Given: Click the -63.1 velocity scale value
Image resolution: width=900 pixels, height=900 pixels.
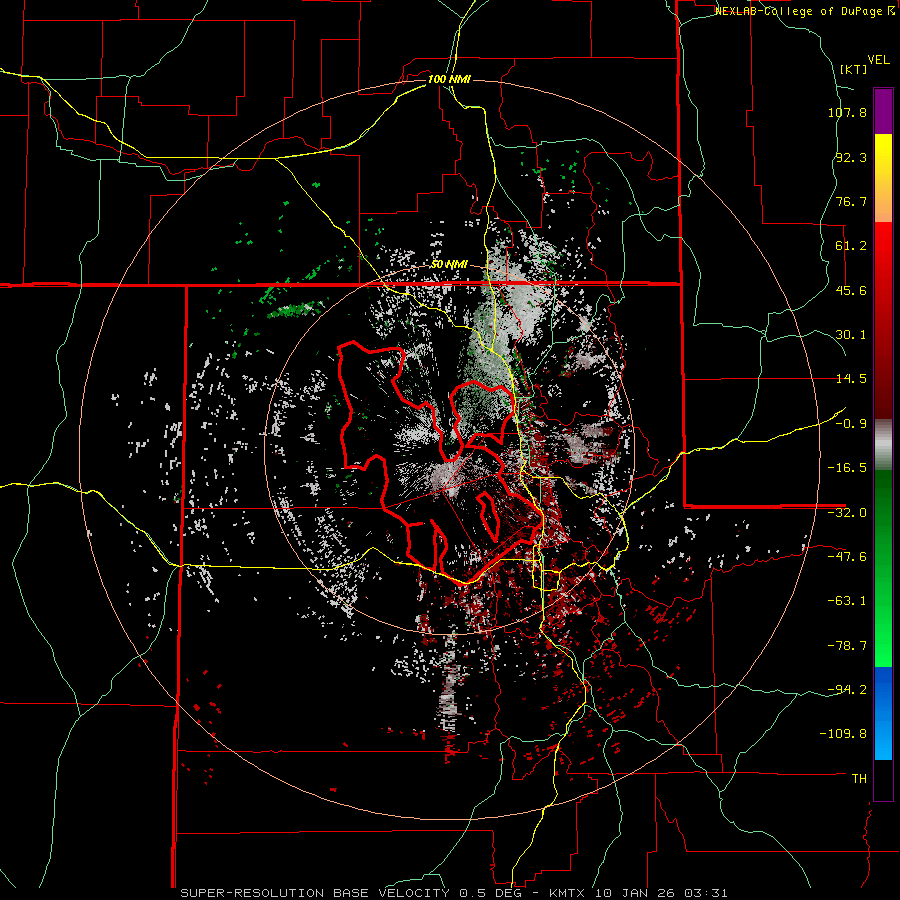Looking at the screenshot, I should tap(847, 601).
